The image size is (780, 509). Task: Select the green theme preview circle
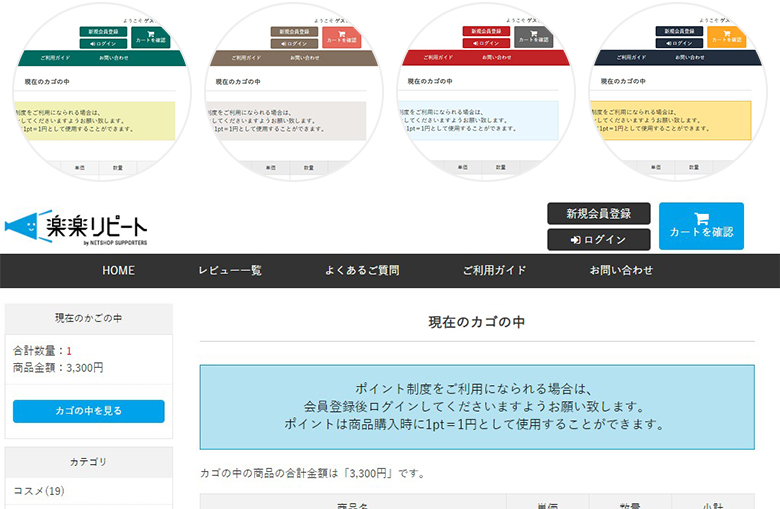tap(102, 92)
